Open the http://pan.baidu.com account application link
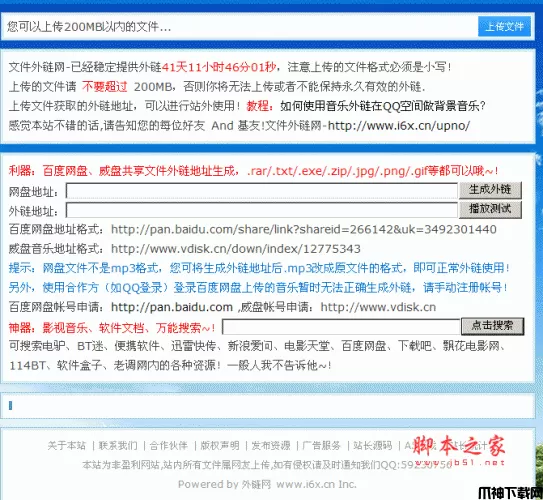Screen dimensions: 543x500 point(172,307)
